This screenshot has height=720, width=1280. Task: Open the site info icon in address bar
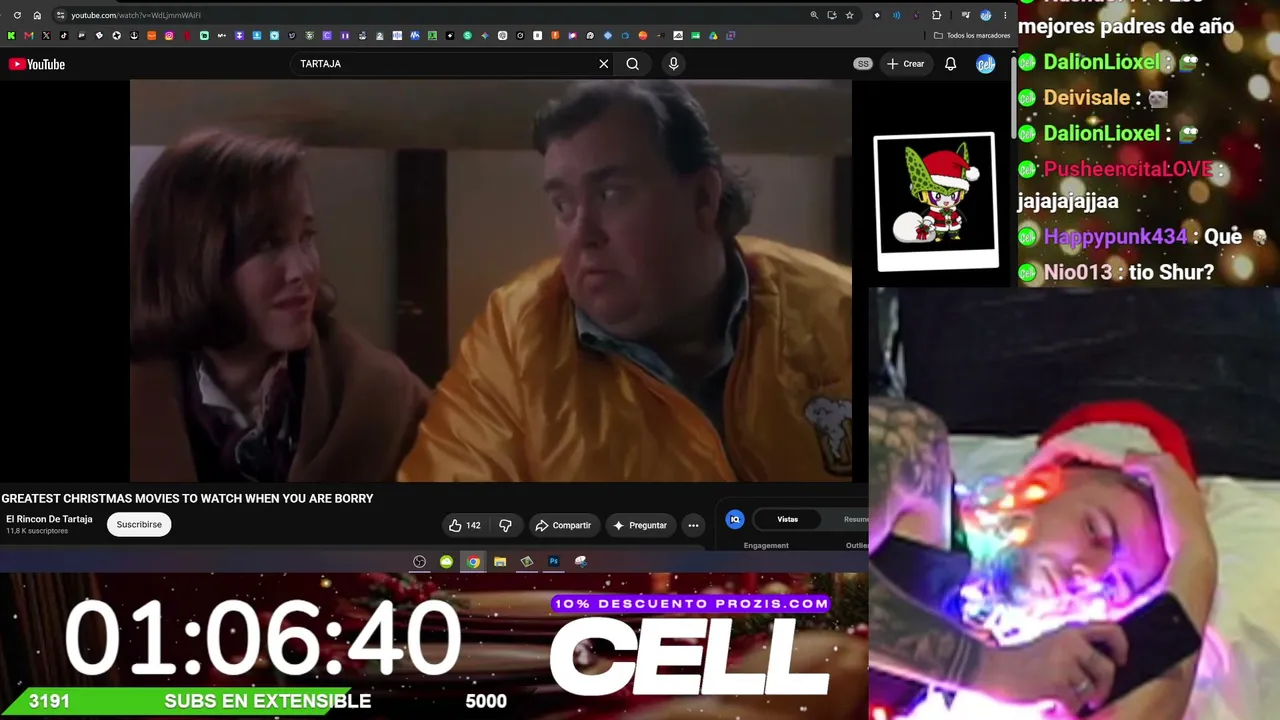pyautogui.click(x=61, y=15)
